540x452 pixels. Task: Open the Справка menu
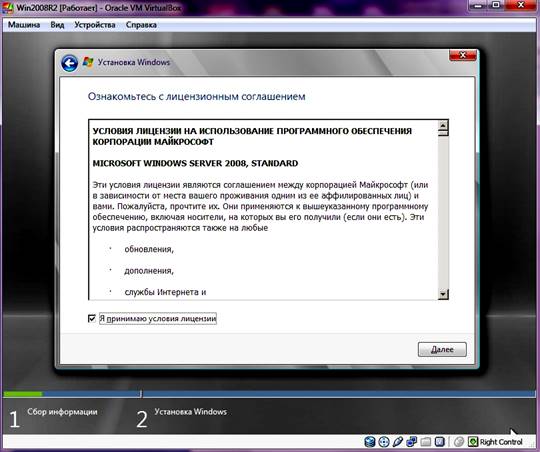pos(141,25)
